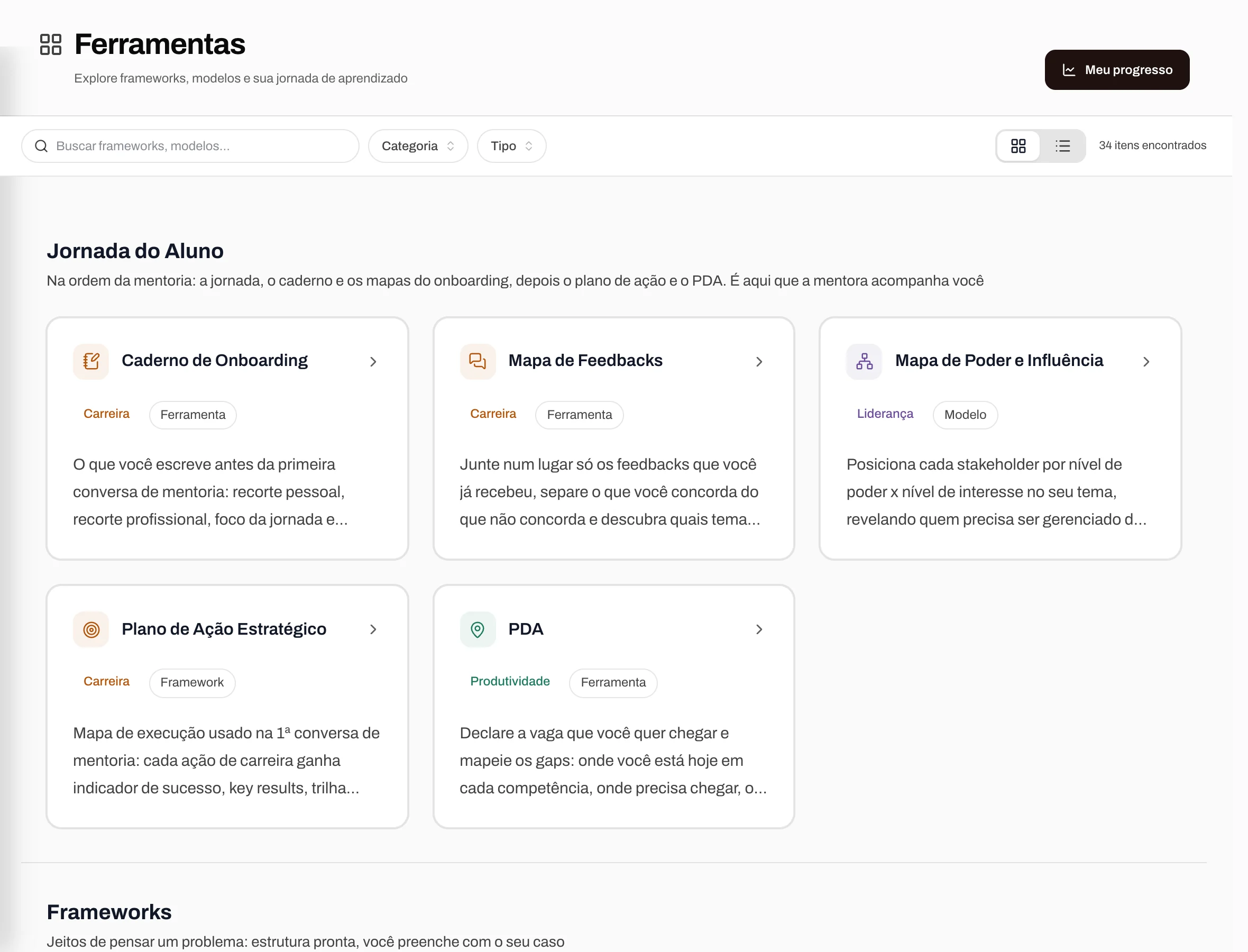
Task: Open the Categoria filter dropdown
Action: pyautogui.click(x=418, y=146)
